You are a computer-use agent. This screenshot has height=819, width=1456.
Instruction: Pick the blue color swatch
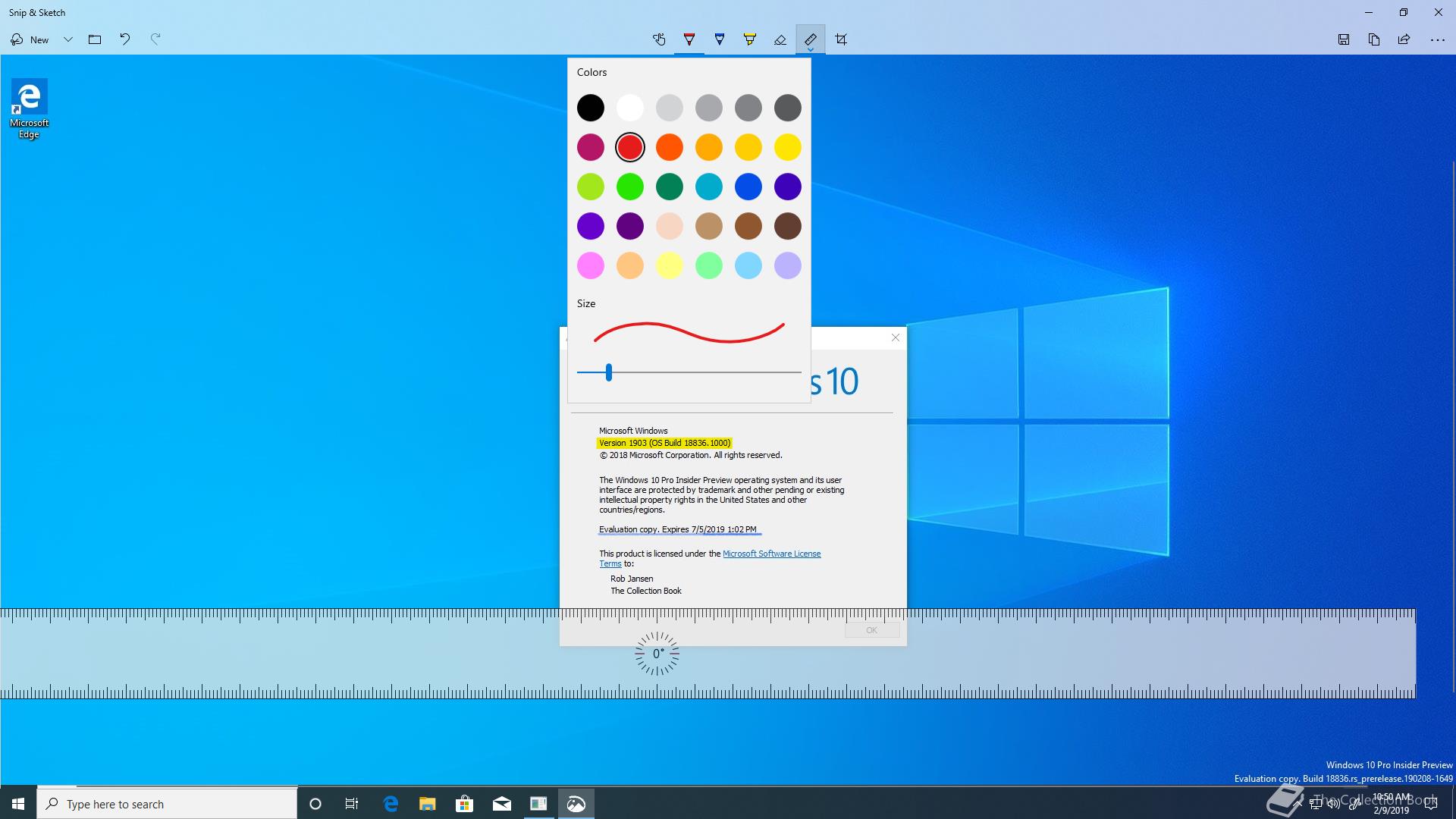click(748, 187)
